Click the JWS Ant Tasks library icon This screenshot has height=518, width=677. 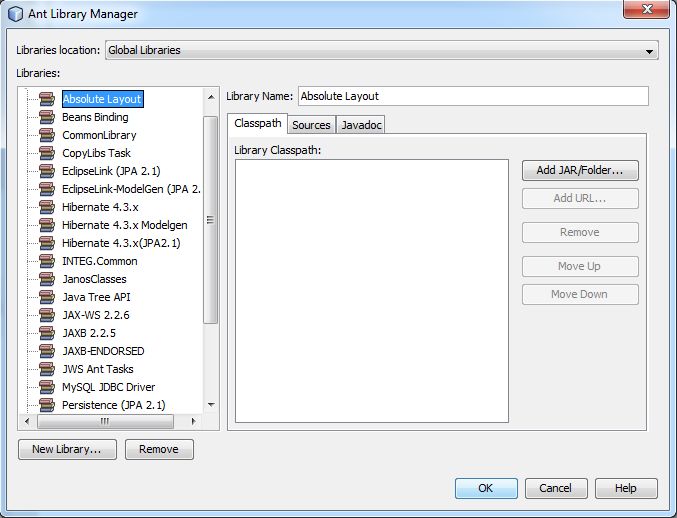(47, 369)
